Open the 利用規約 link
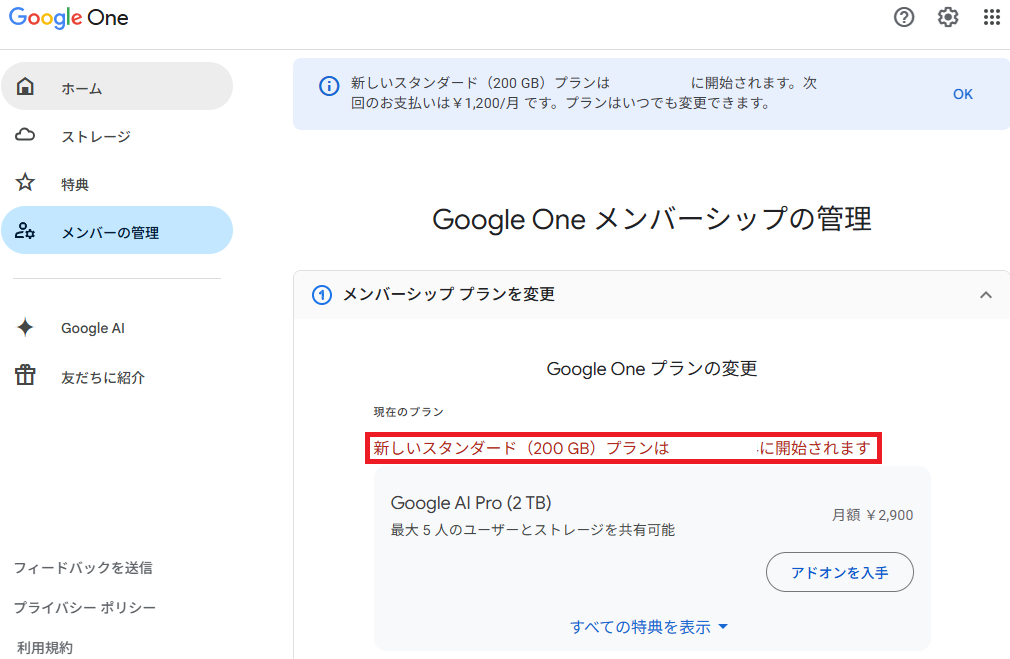The width and height of the screenshot is (1010, 659). (x=45, y=648)
